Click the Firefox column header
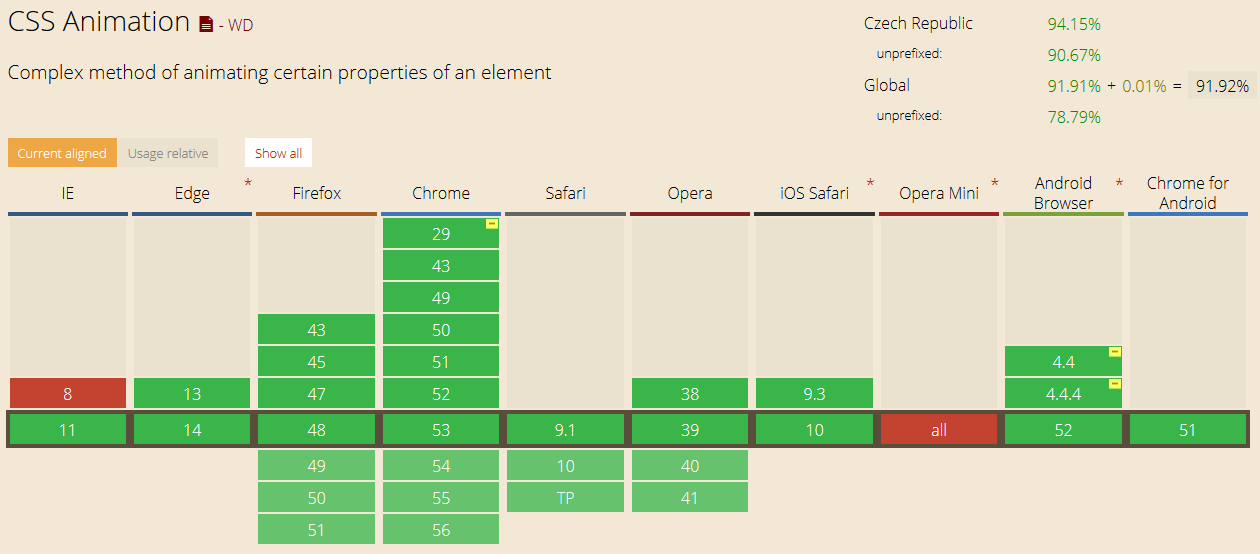 pyautogui.click(x=316, y=193)
